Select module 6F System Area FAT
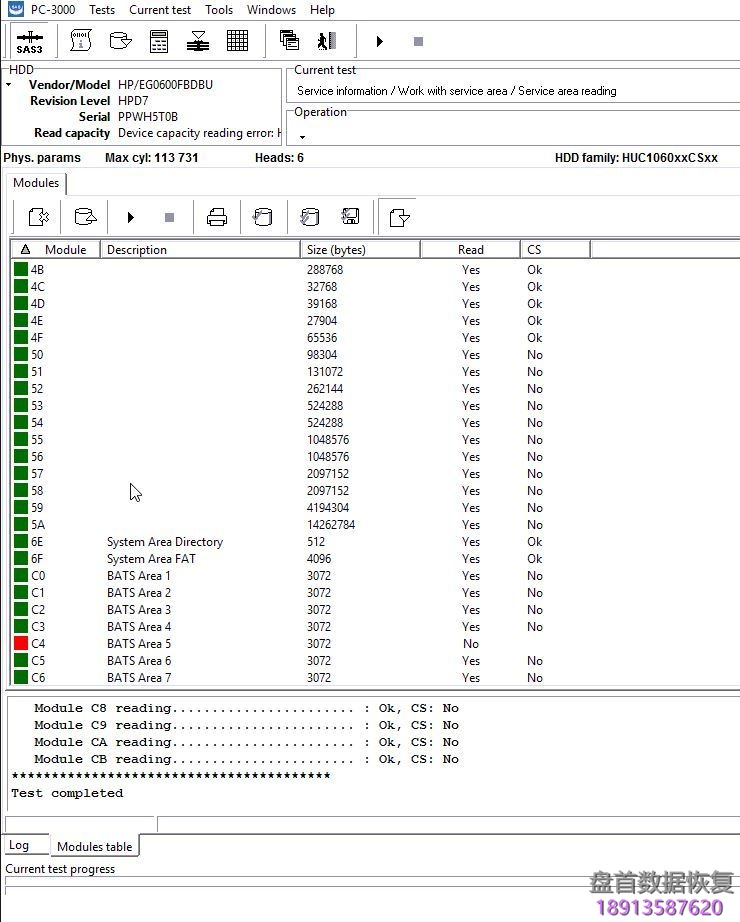The width and height of the screenshot is (740, 922). point(300,559)
